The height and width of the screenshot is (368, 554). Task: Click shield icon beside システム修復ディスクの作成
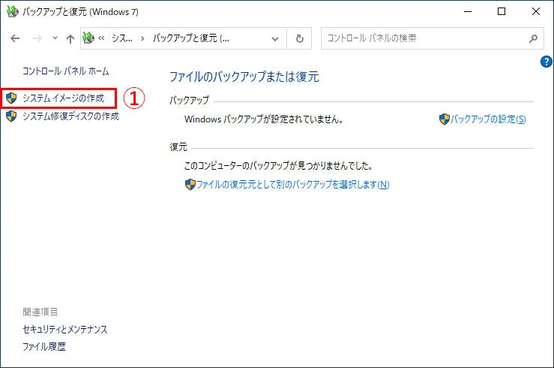pyautogui.click(x=12, y=116)
